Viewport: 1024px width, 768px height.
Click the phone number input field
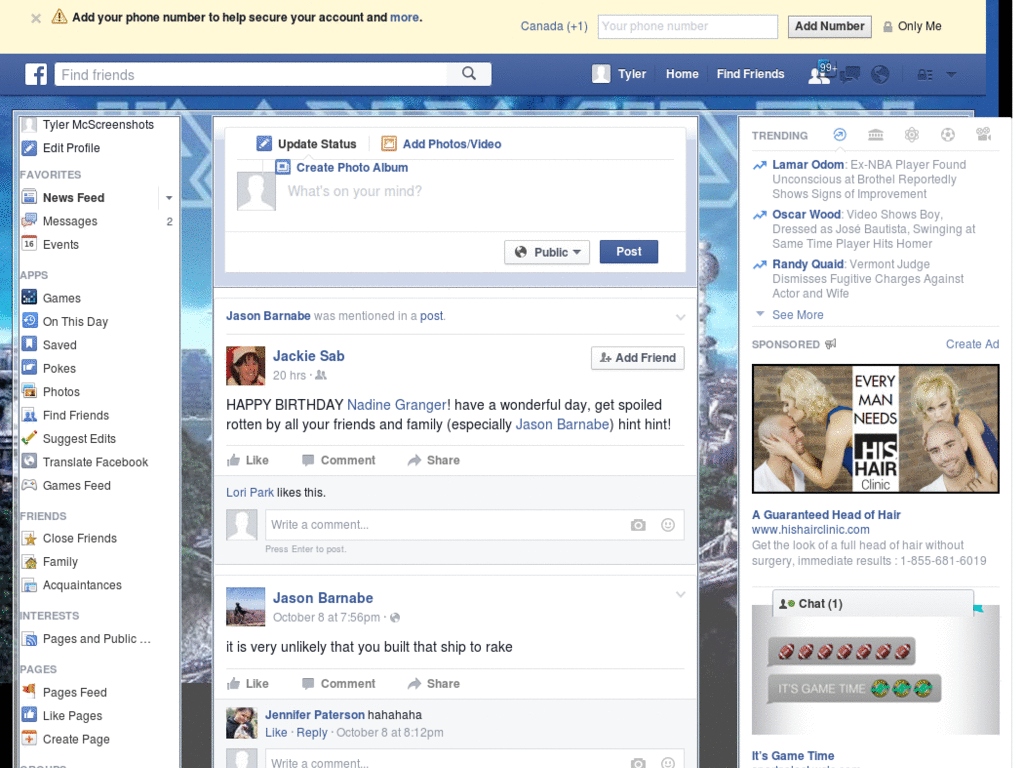pos(687,27)
